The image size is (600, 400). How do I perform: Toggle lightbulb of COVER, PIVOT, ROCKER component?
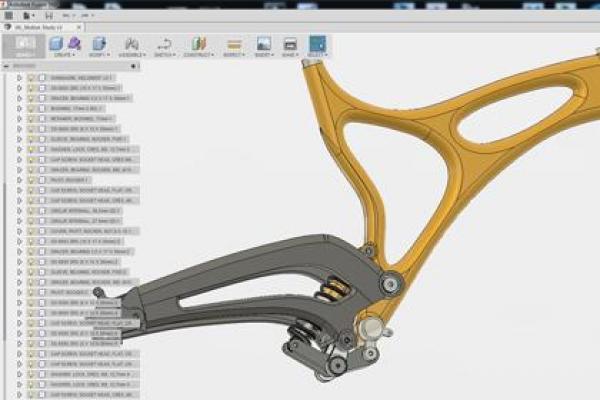pos(32,230)
